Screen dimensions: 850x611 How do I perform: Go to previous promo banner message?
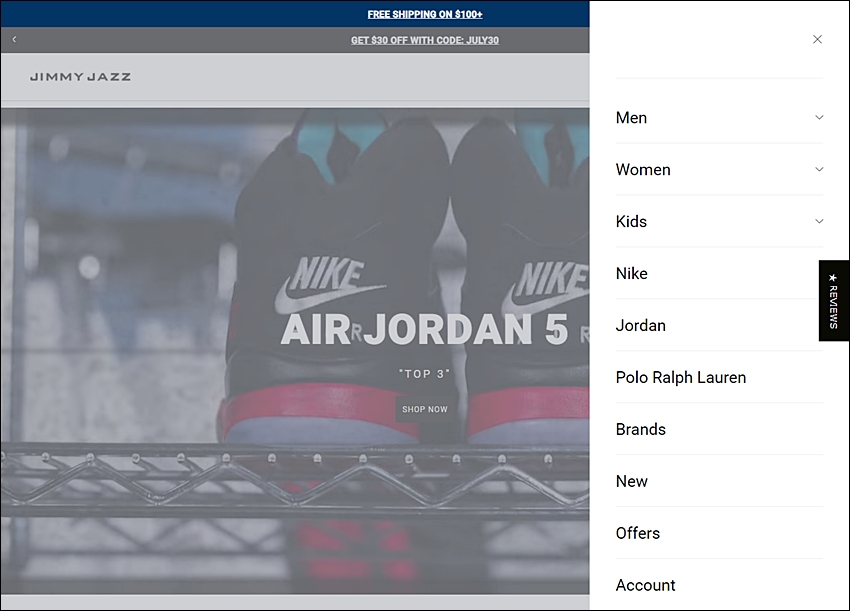[x=15, y=40]
